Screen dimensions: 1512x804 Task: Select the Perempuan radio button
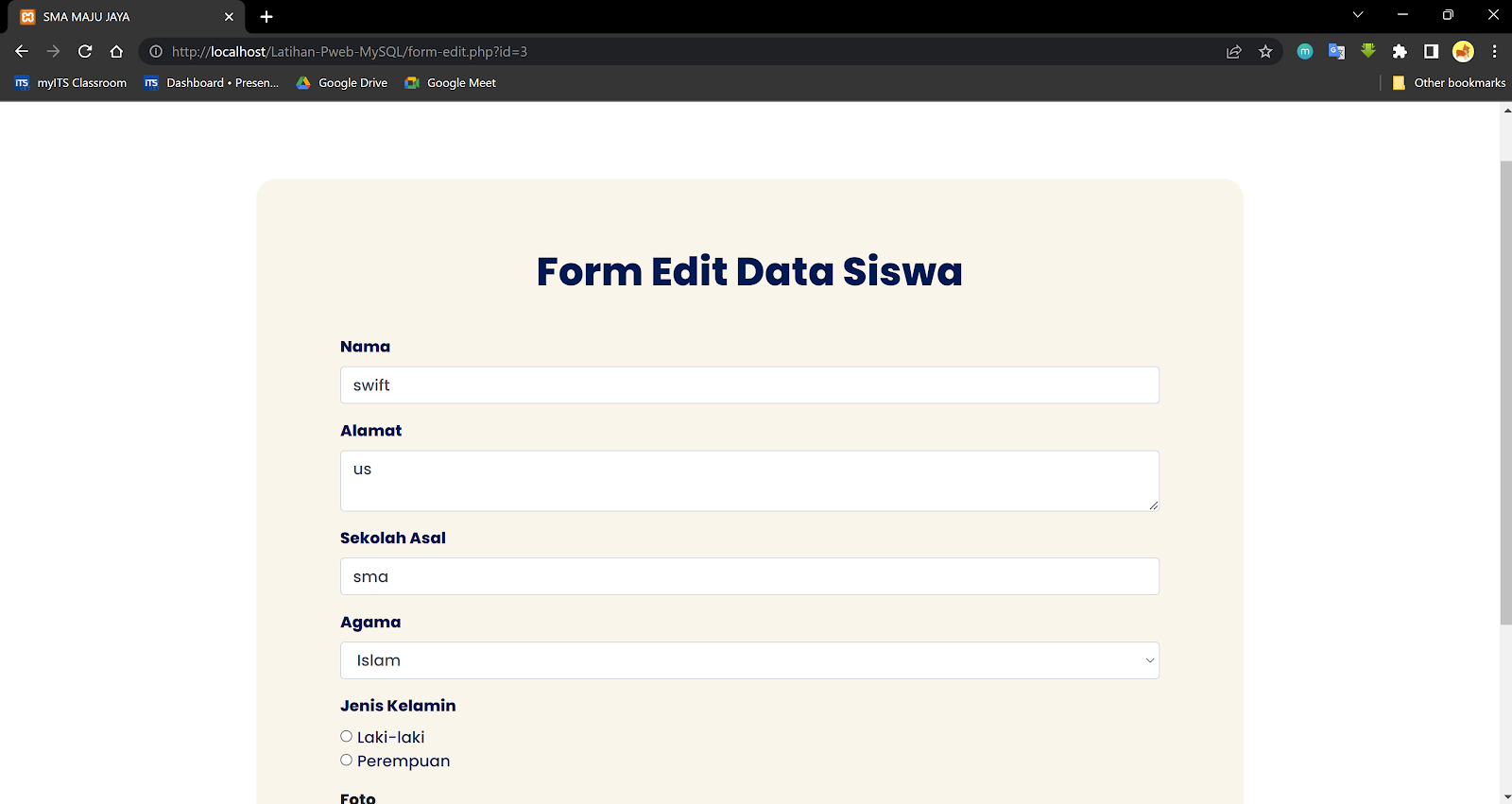tap(346, 761)
